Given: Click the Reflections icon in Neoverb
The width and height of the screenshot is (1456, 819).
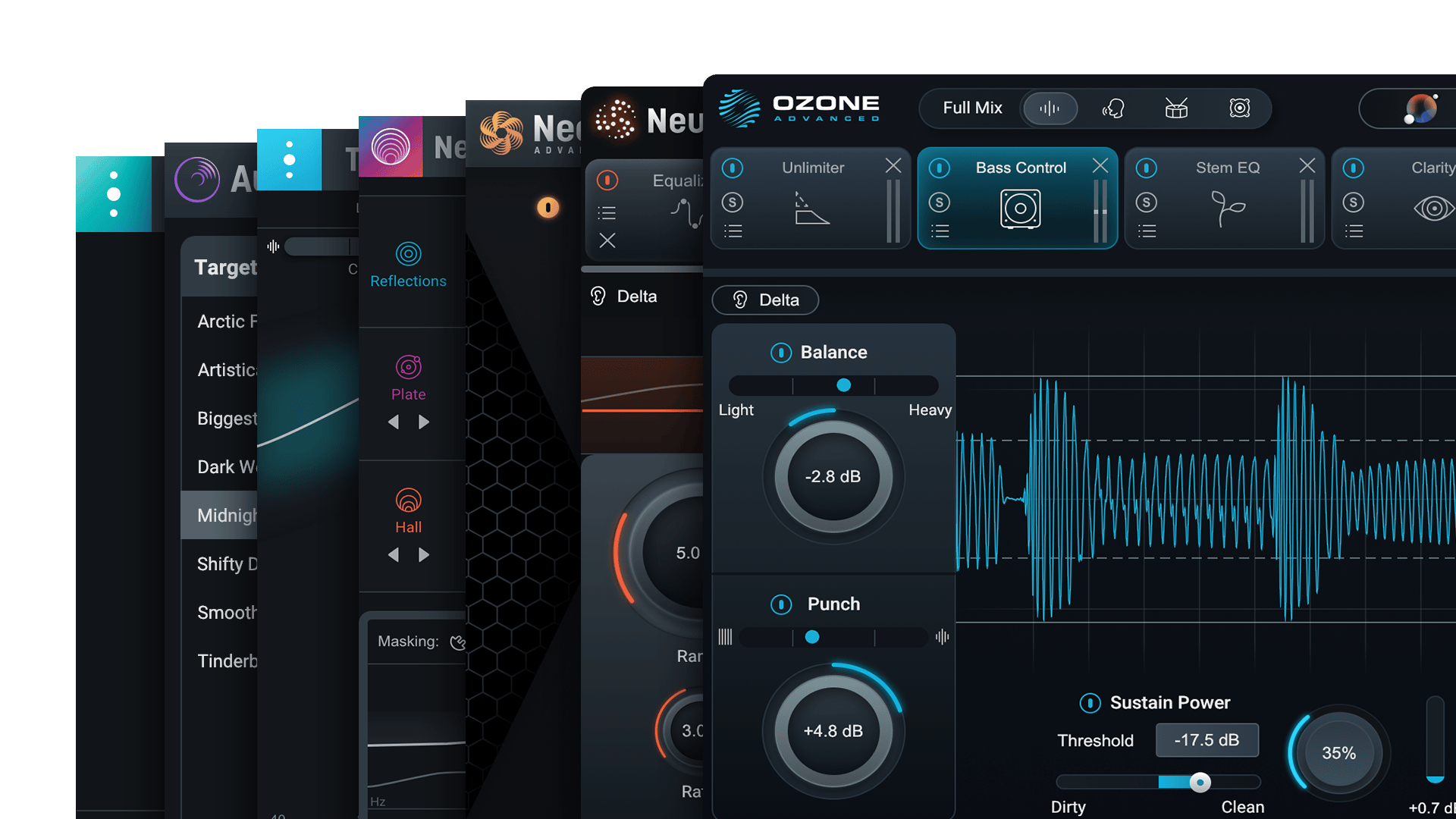Looking at the screenshot, I should point(408,254).
